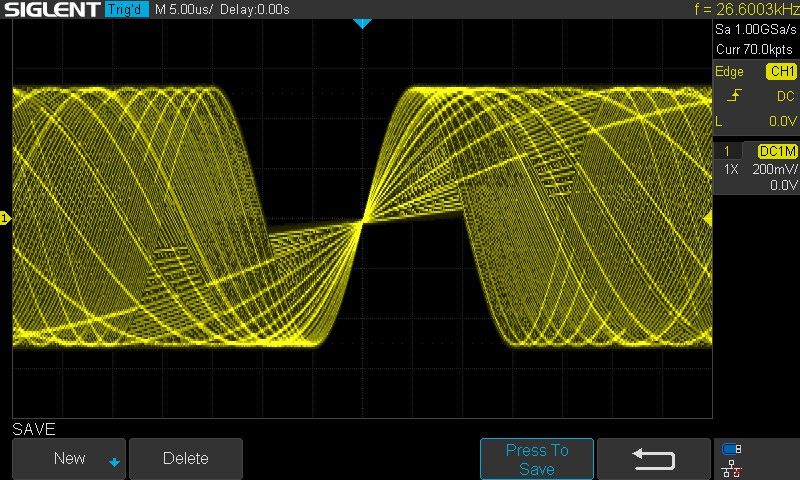Click the Curr 70.0kpts memory depth

[x=754, y=49]
